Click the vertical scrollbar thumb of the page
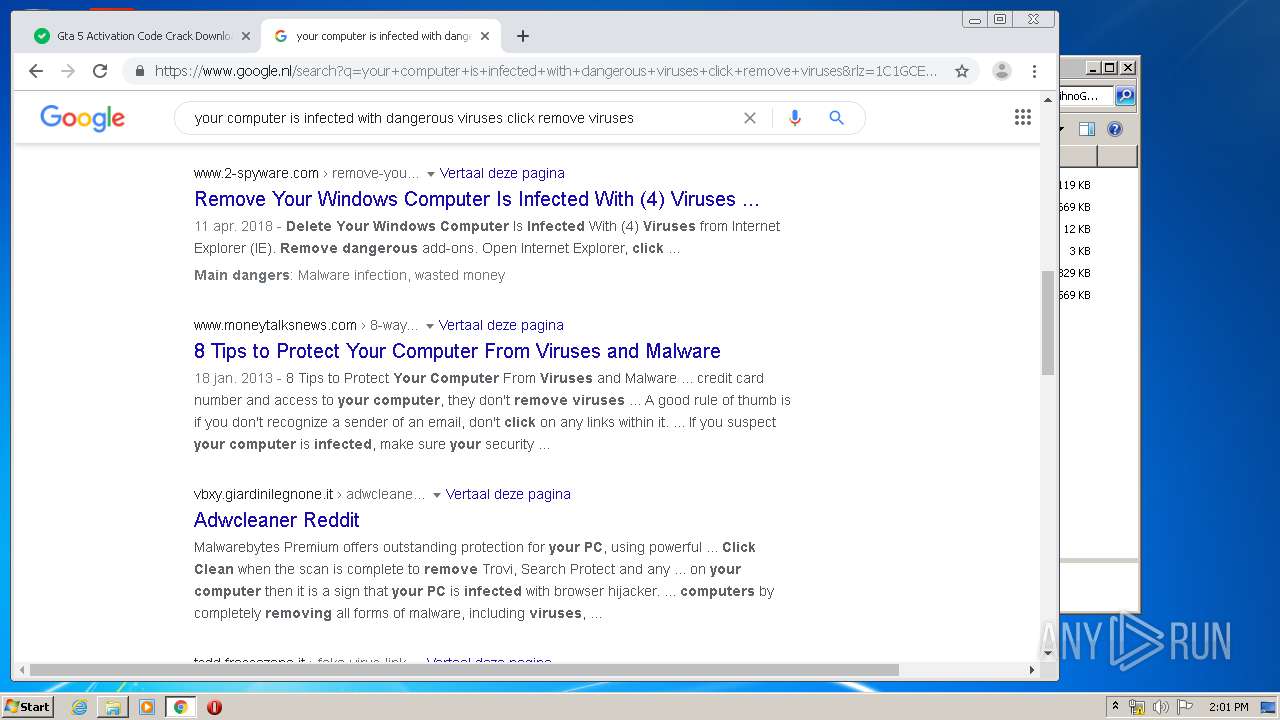 pyautogui.click(x=1048, y=323)
